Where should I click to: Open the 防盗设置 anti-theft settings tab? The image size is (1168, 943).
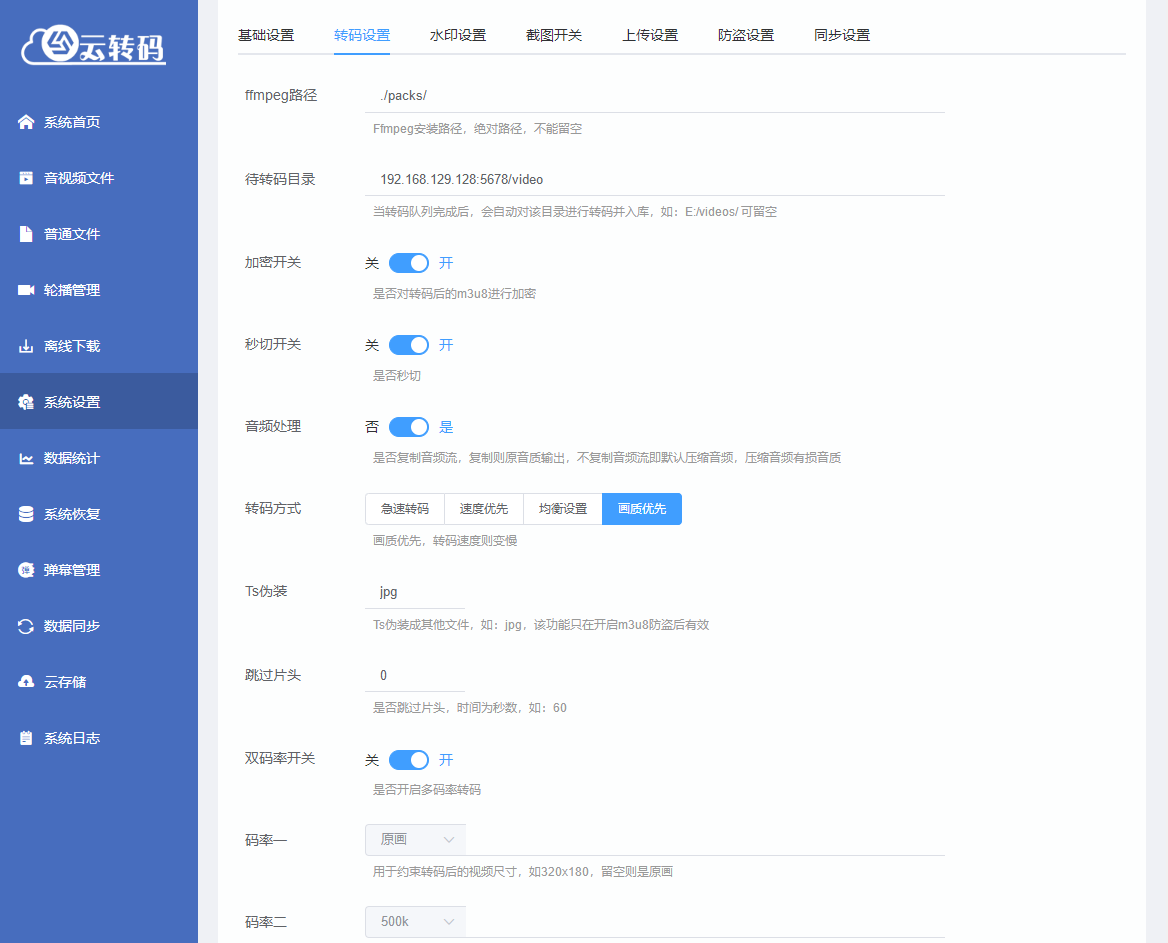click(745, 34)
